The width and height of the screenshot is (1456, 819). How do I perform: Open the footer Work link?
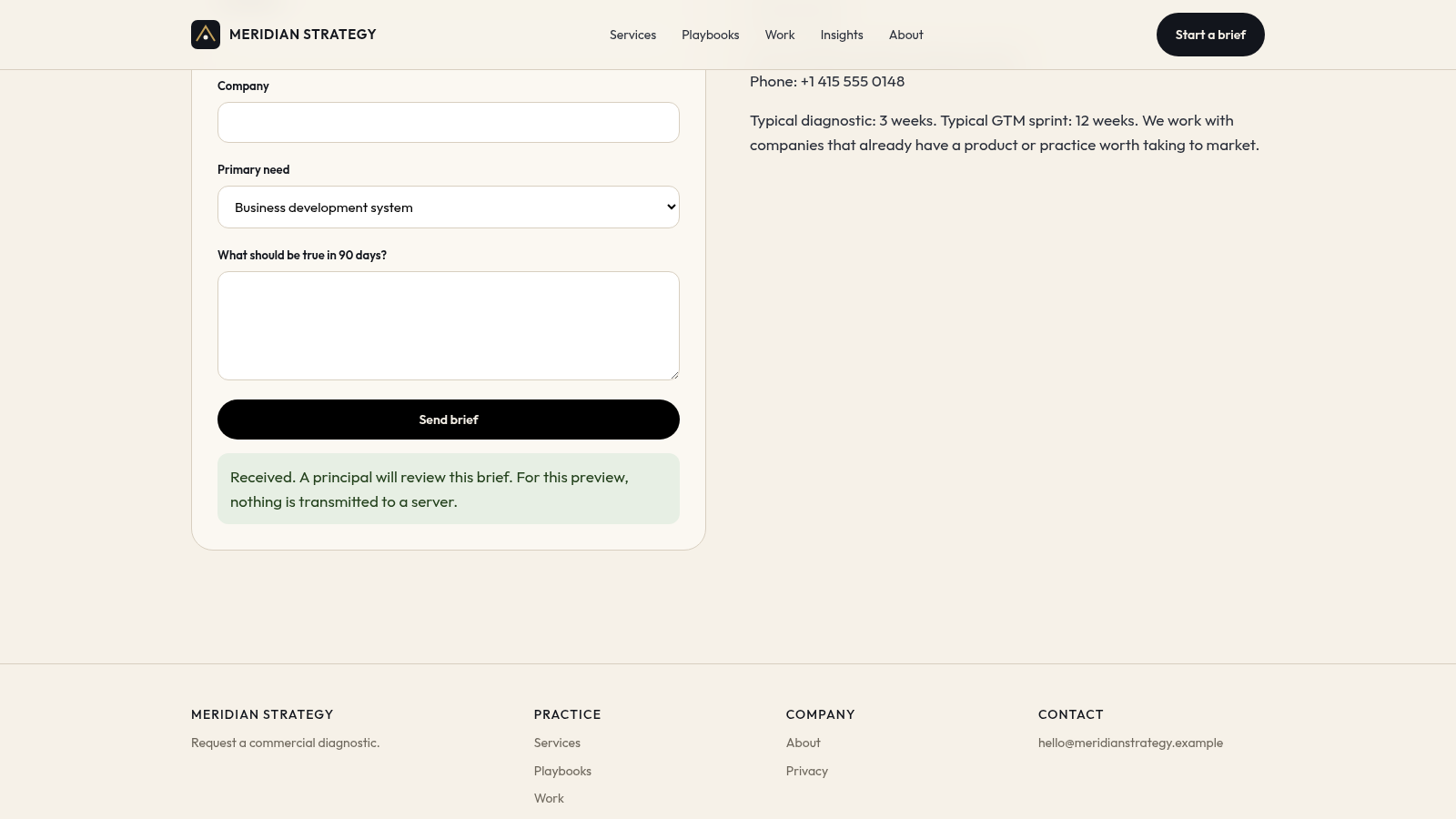[549, 798]
